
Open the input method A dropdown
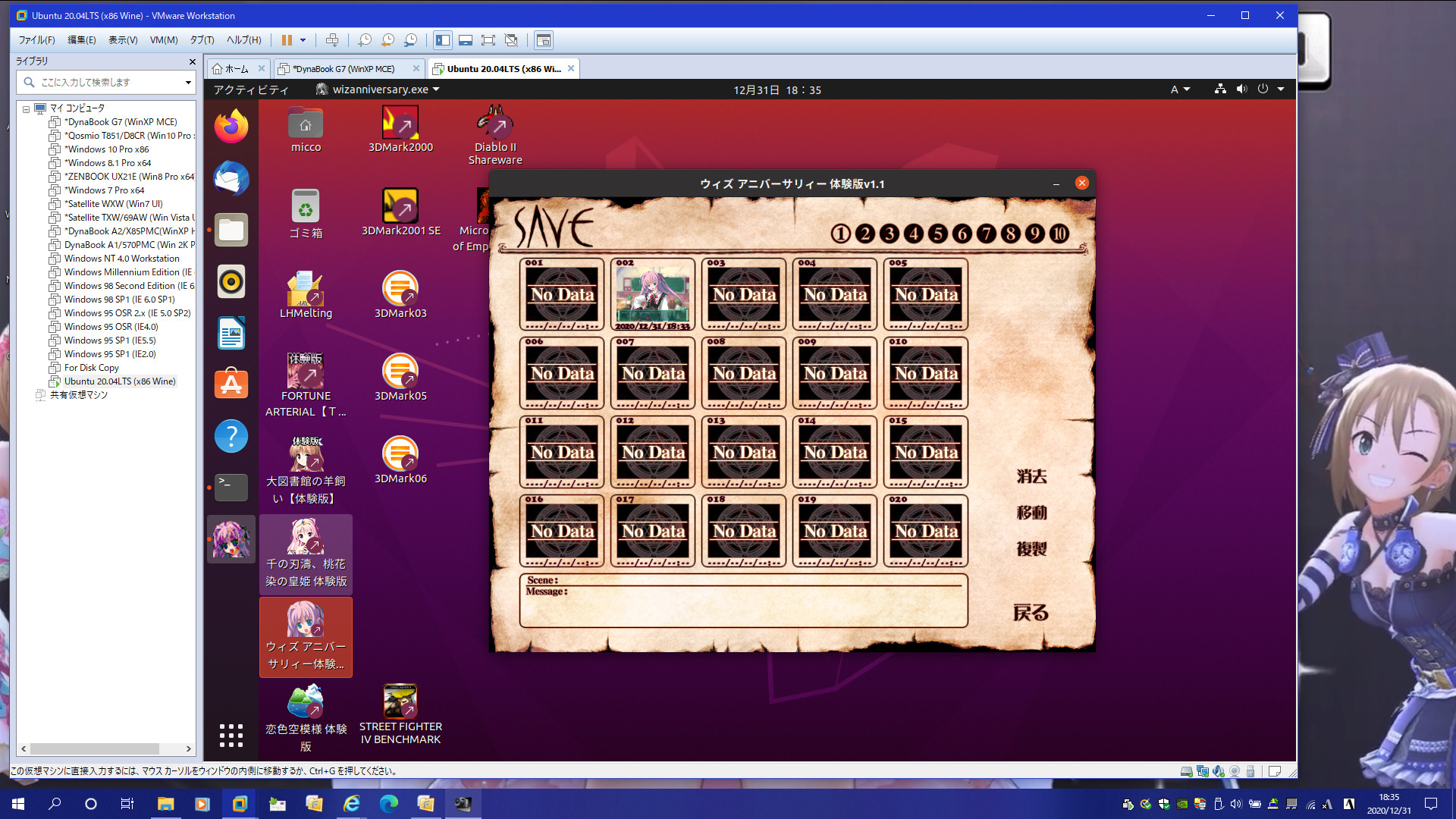(1180, 89)
